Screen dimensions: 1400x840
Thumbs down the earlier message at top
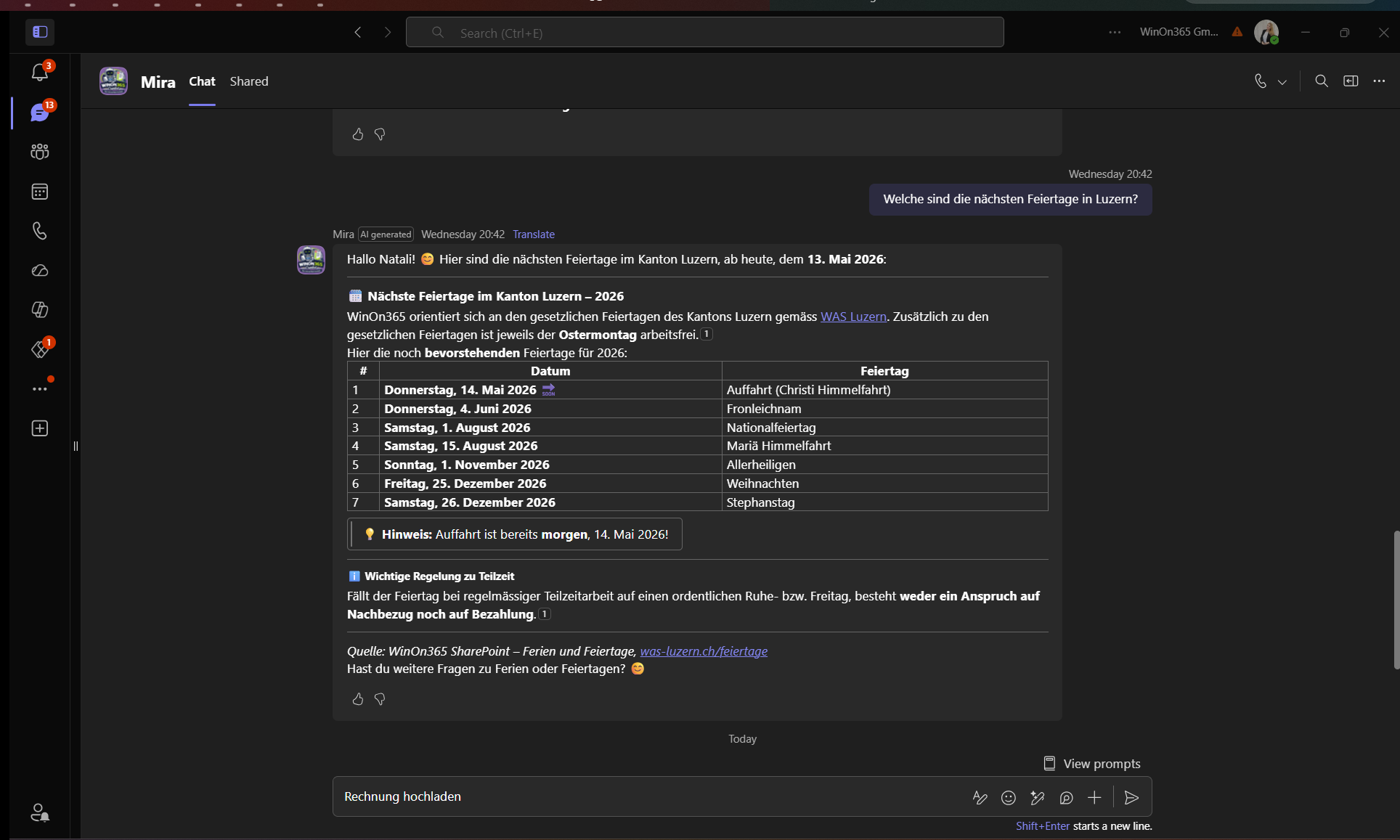click(380, 134)
